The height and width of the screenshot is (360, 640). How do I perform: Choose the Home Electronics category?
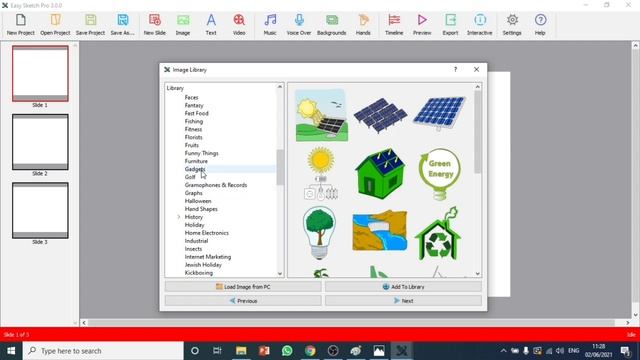click(207, 233)
